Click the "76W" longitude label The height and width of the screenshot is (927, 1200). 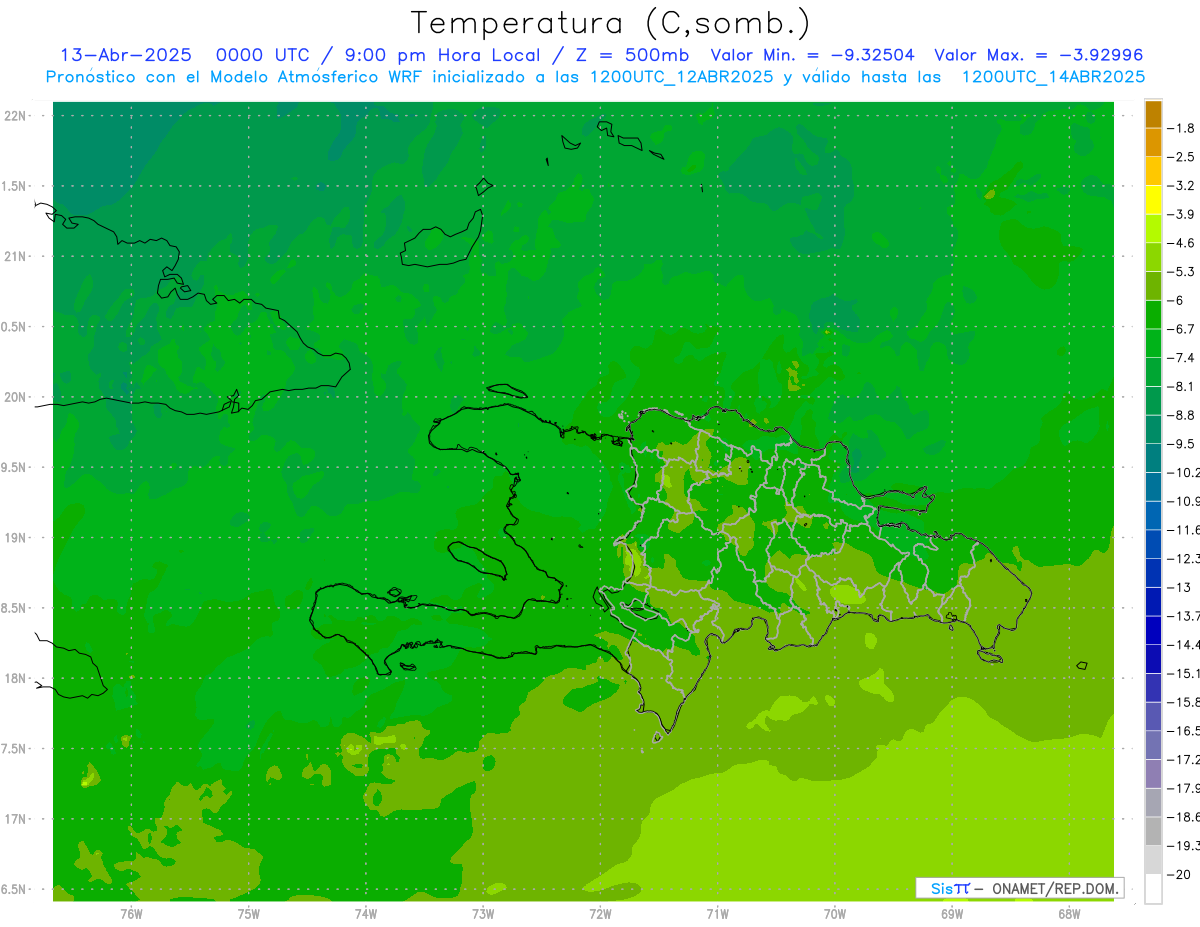[x=131, y=913]
